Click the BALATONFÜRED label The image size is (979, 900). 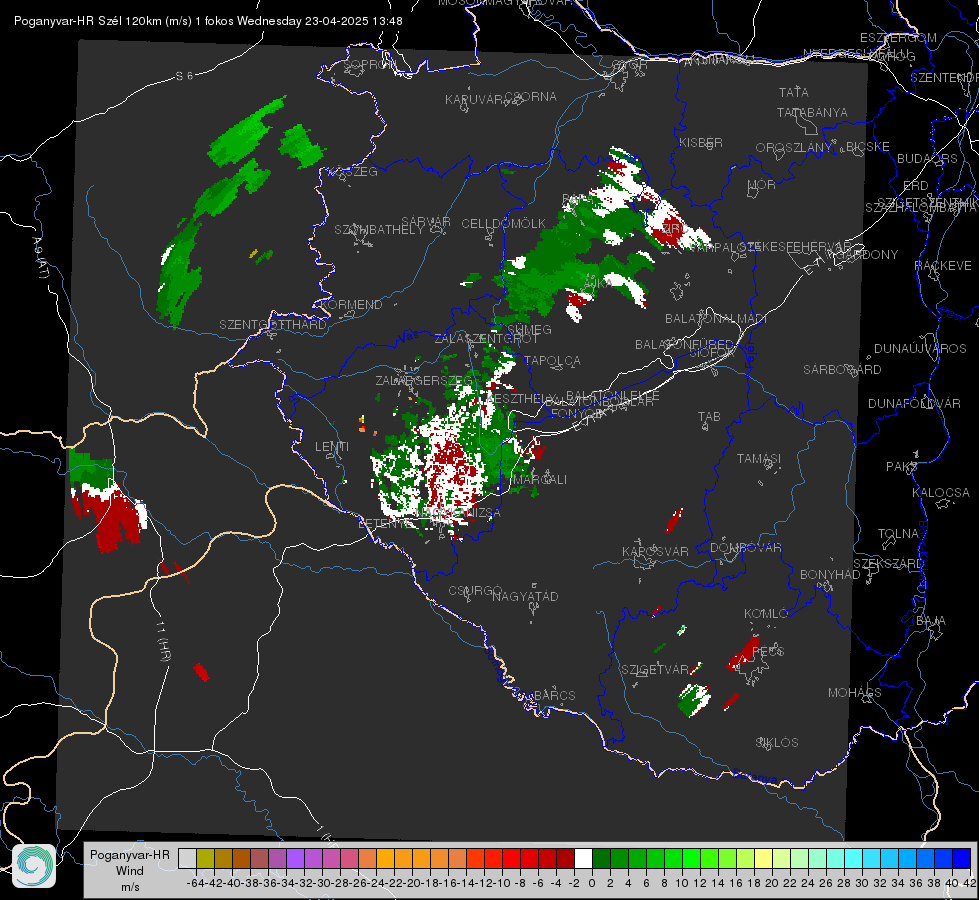tap(684, 345)
